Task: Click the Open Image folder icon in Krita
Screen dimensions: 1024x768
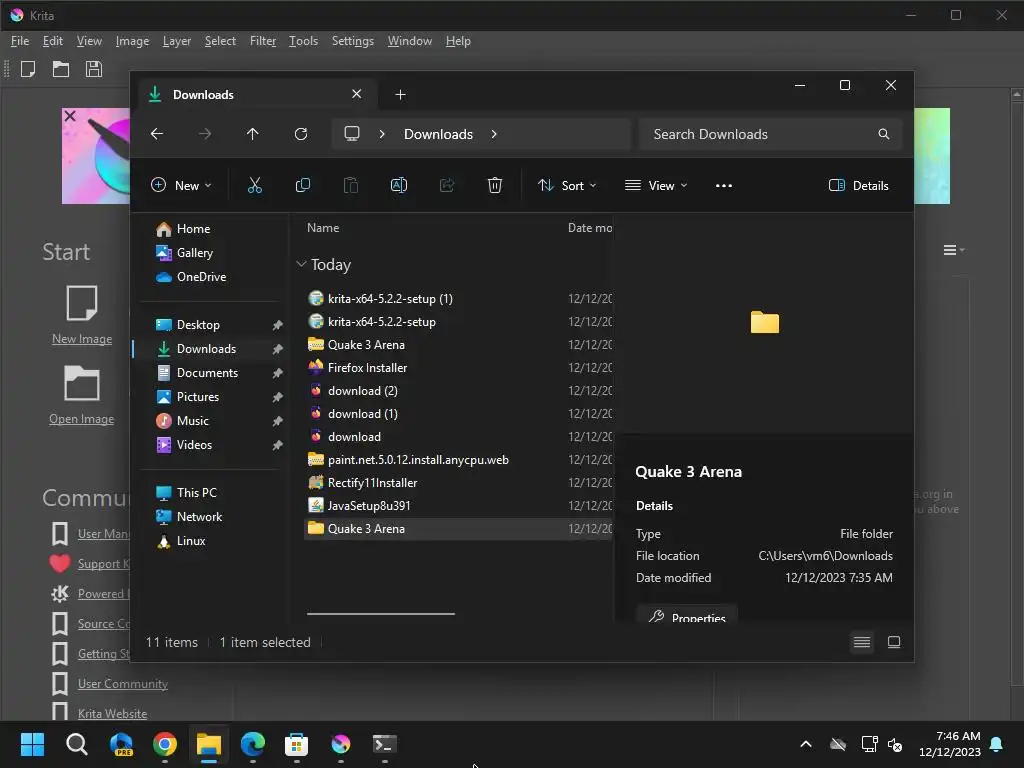Action: (x=82, y=383)
